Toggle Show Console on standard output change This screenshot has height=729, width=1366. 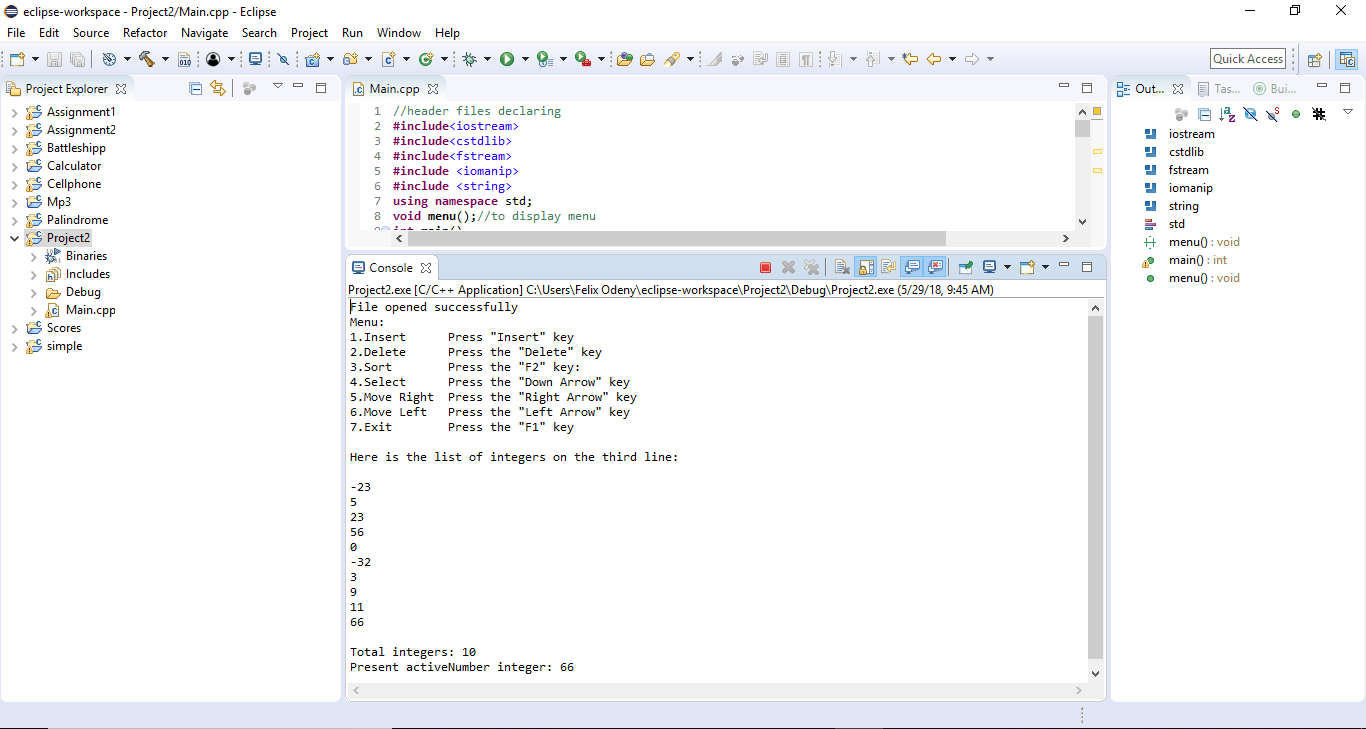pos(912,267)
